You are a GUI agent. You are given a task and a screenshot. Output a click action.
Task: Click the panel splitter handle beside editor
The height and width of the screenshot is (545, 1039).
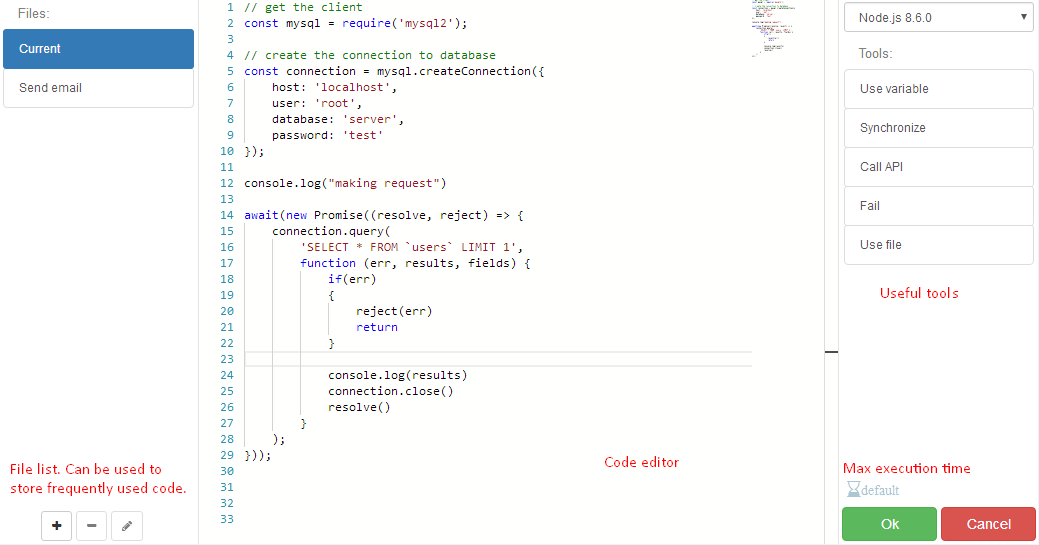(831, 351)
